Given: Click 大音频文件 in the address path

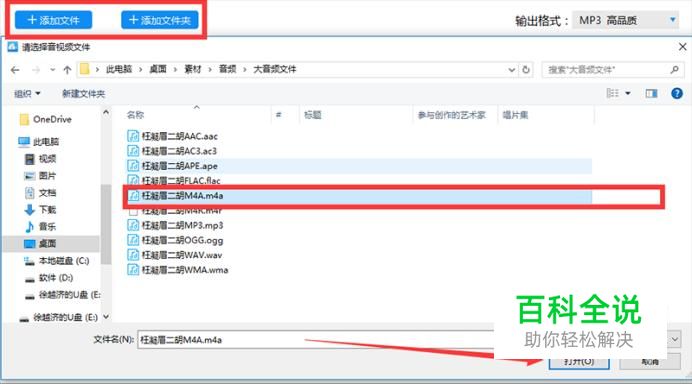Looking at the screenshot, I should point(275,69).
